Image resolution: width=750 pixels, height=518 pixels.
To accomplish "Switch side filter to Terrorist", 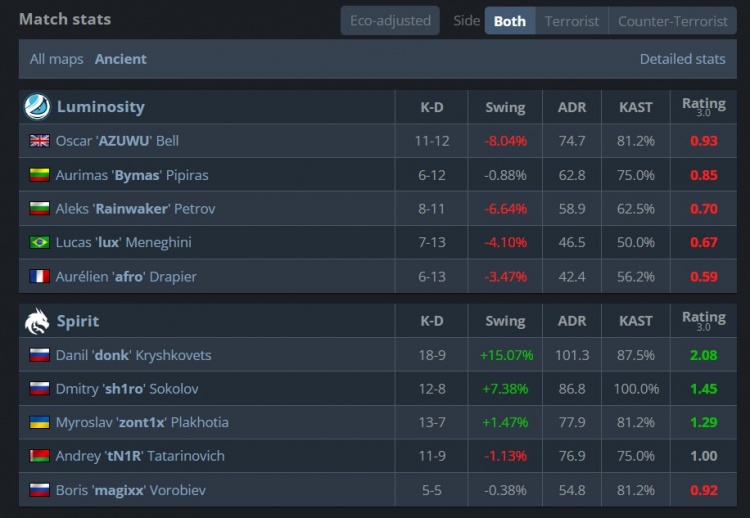I will pos(572,21).
